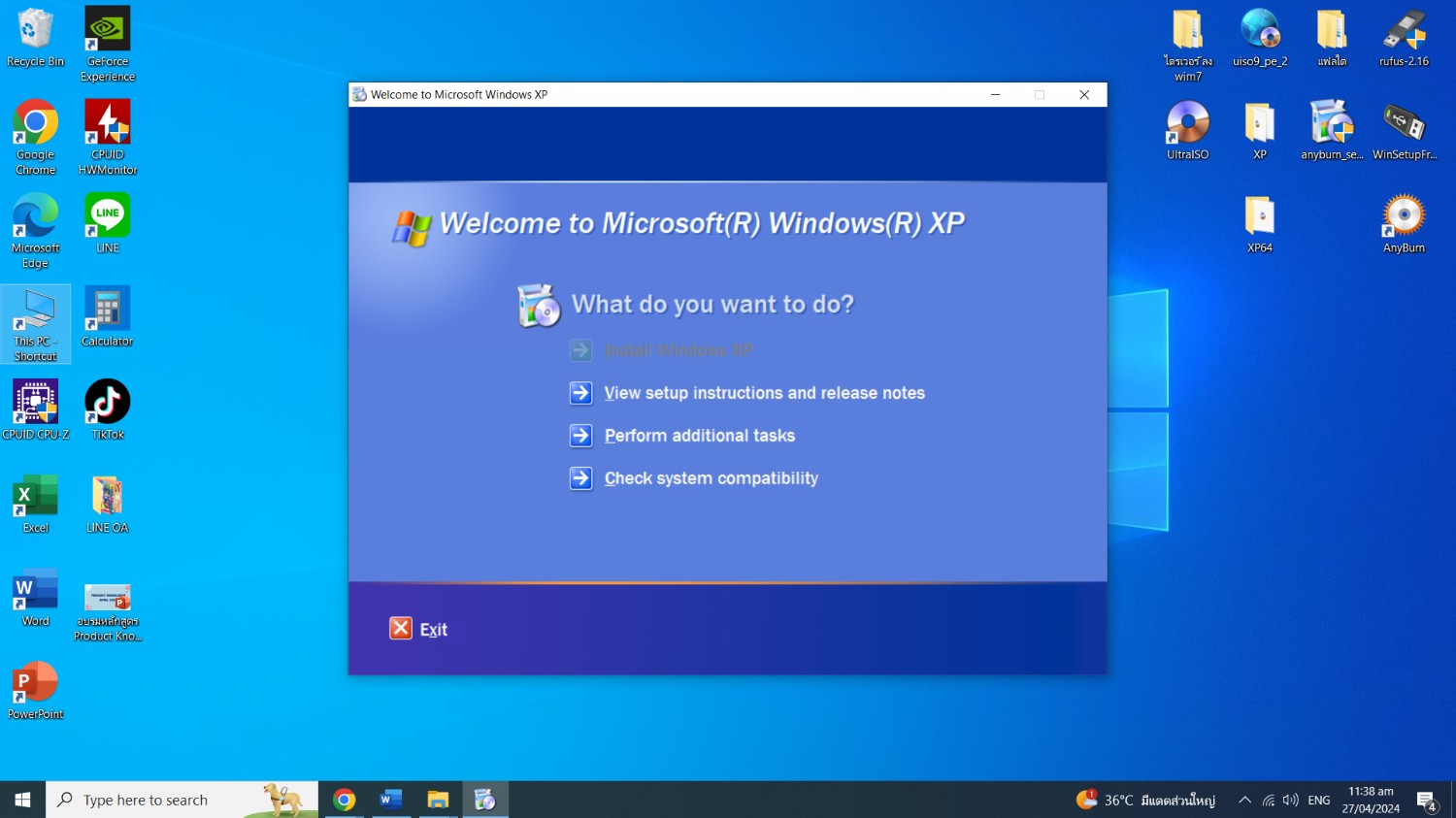
Task: Click arrow icon beside Install Windows XP
Action: pyautogui.click(x=580, y=350)
